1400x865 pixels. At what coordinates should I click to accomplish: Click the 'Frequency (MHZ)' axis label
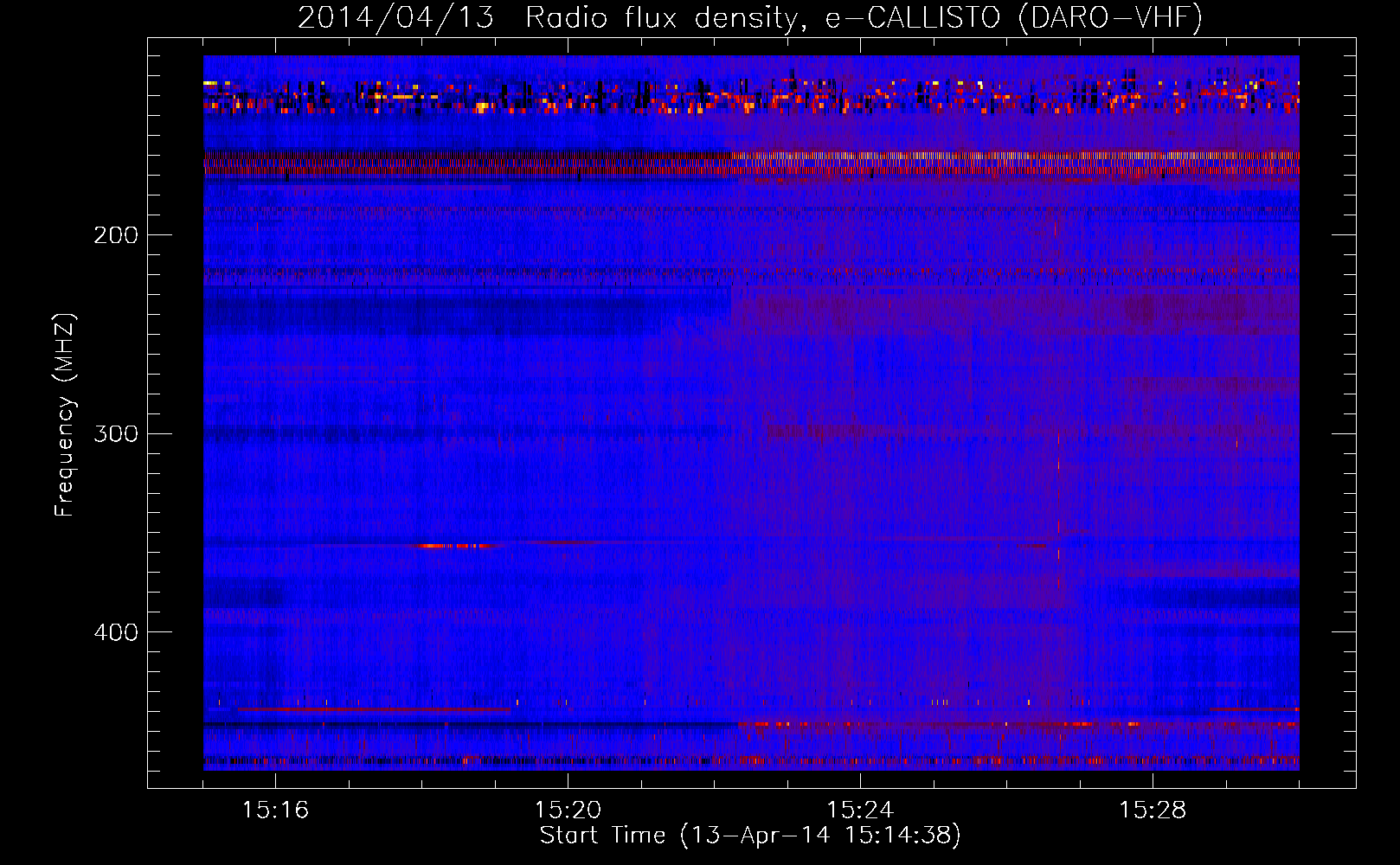coord(65,415)
